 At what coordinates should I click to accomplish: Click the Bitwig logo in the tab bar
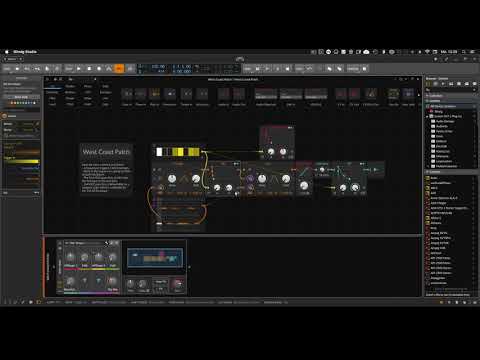pos(240,59)
